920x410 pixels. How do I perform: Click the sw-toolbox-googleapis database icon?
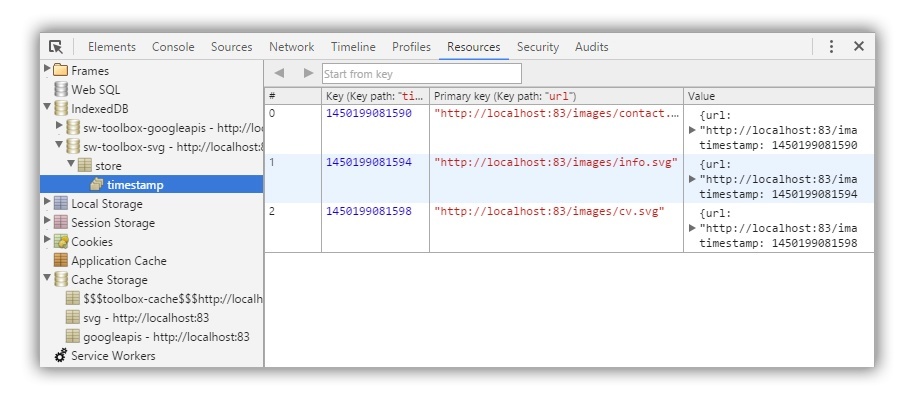click(73, 127)
